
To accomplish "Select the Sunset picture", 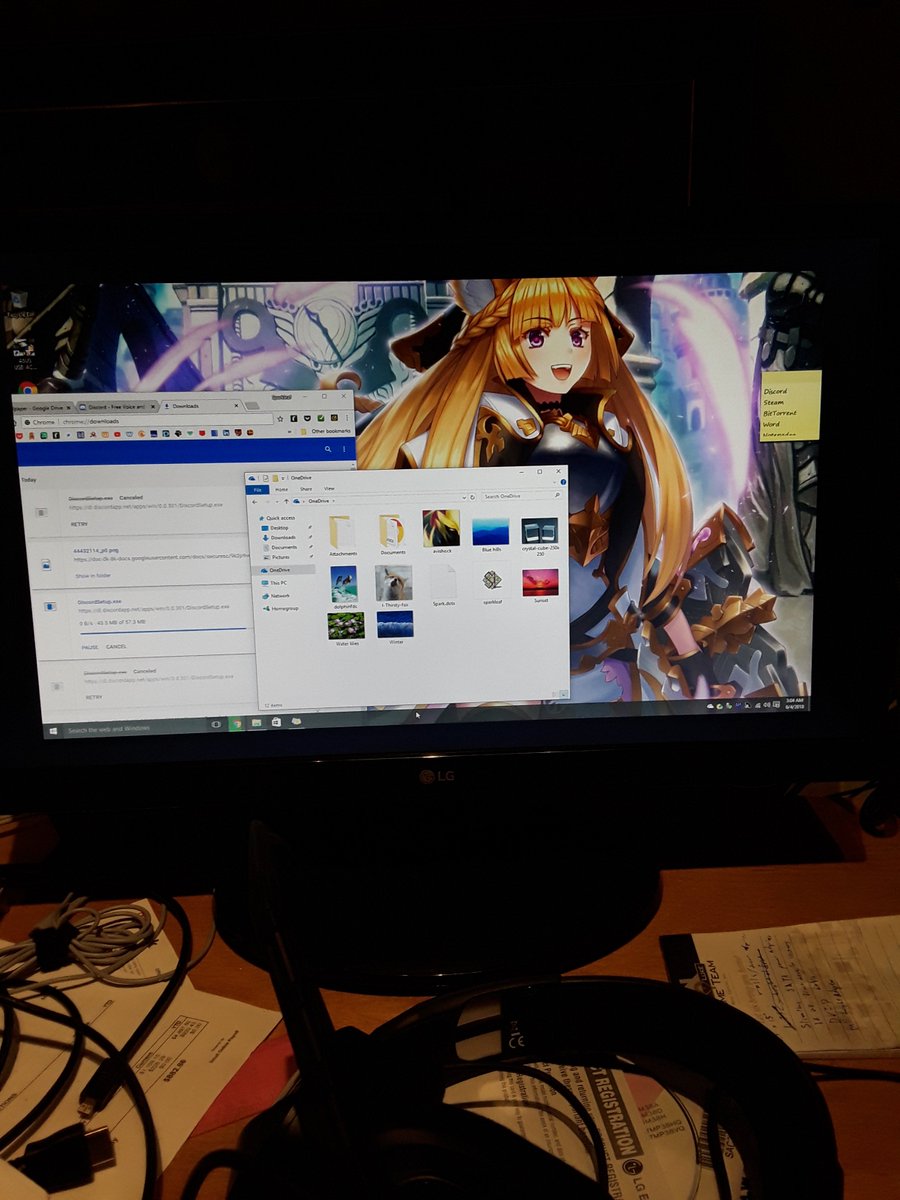I will pyautogui.click(x=540, y=585).
